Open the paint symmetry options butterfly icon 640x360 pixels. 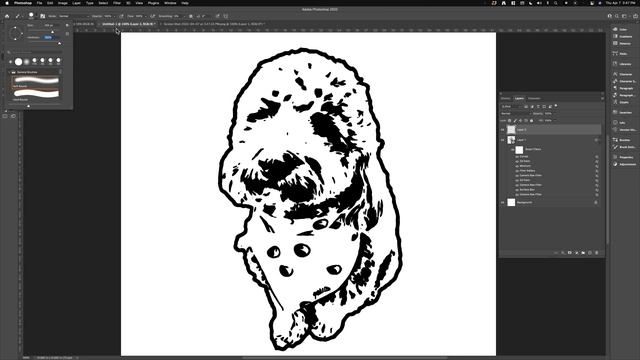(x=226, y=16)
